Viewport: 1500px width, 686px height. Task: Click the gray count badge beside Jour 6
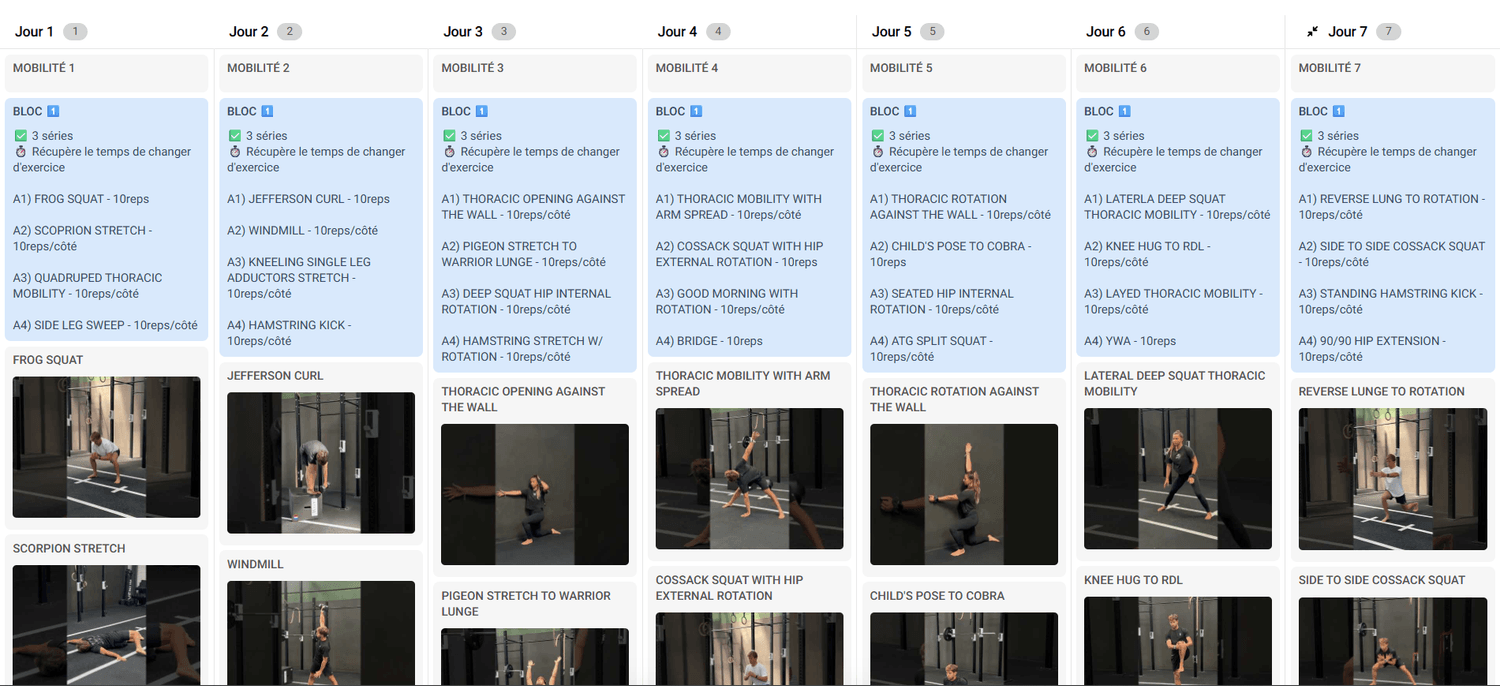click(1147, 32)
